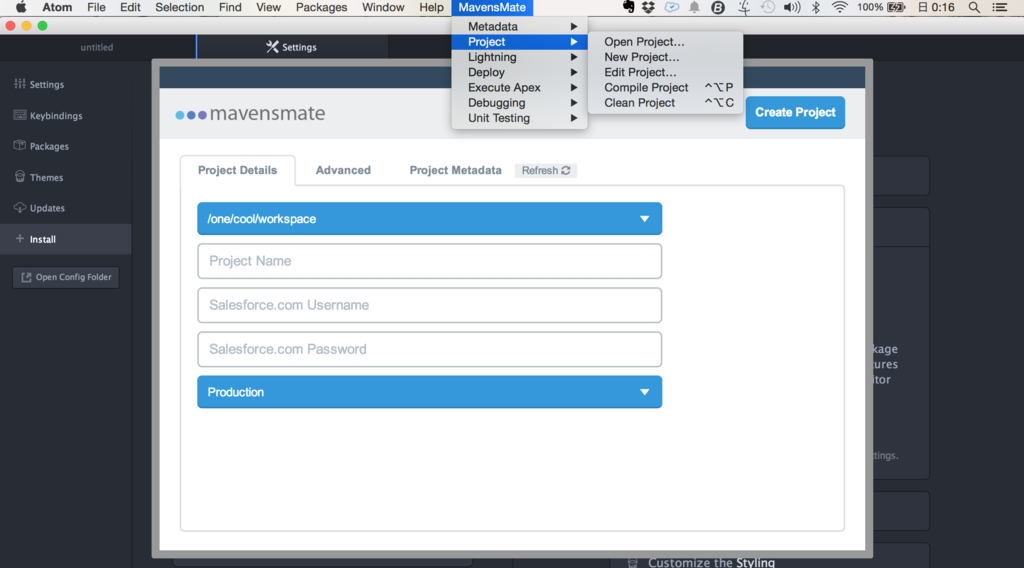Screen dimensions: 1024x568
Task: Click the 0:16 clock in menu bar
Action: coord(936,7)
